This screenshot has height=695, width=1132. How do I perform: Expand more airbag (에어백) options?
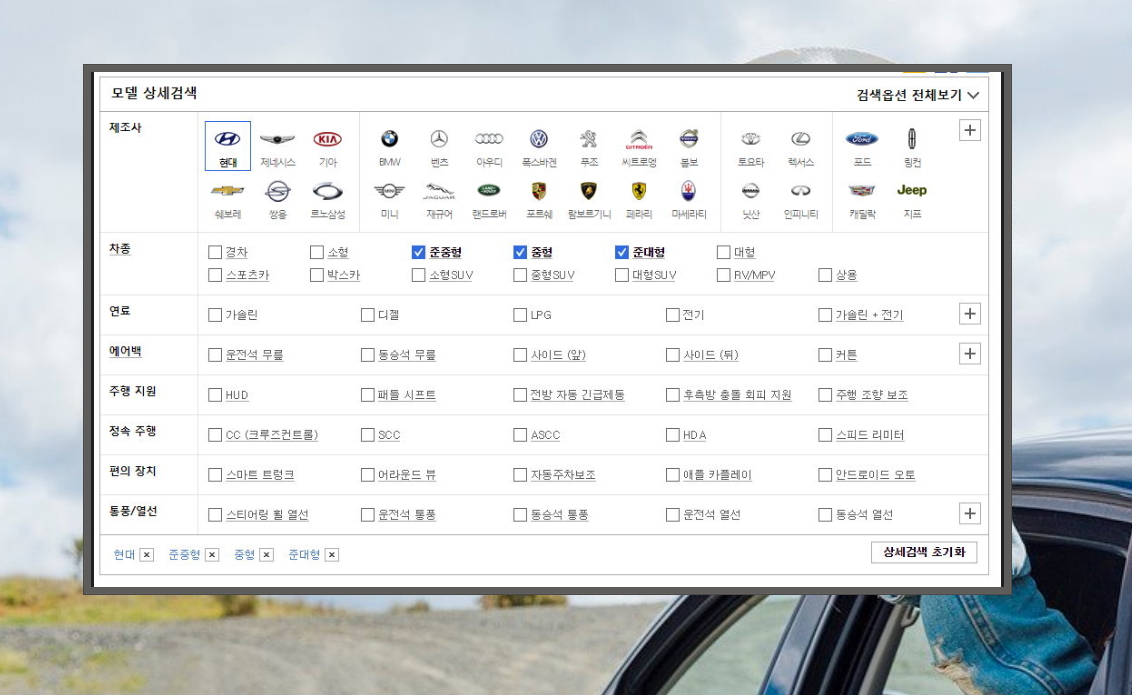(970, 354)
